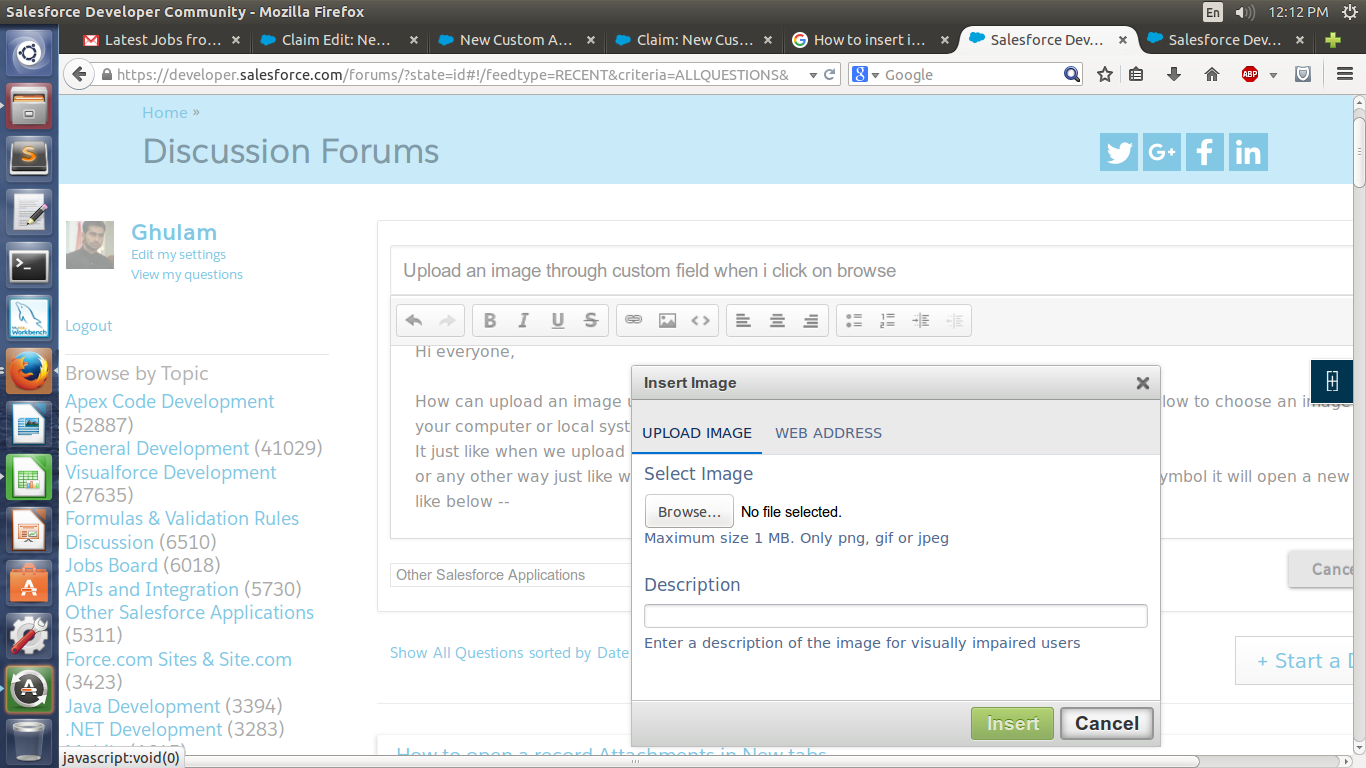Click the Undo icon in the editor toolbar
1366x768 pixels.
tap(414, 320)
